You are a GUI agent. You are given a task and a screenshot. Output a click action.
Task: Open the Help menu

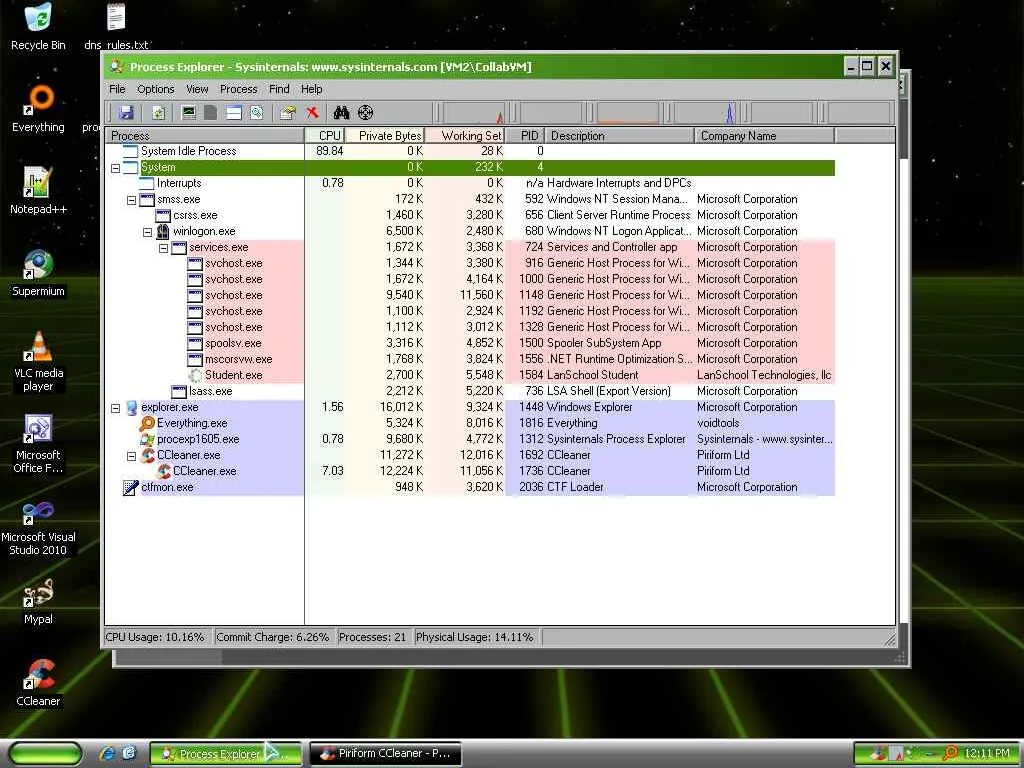click(312, 89)
